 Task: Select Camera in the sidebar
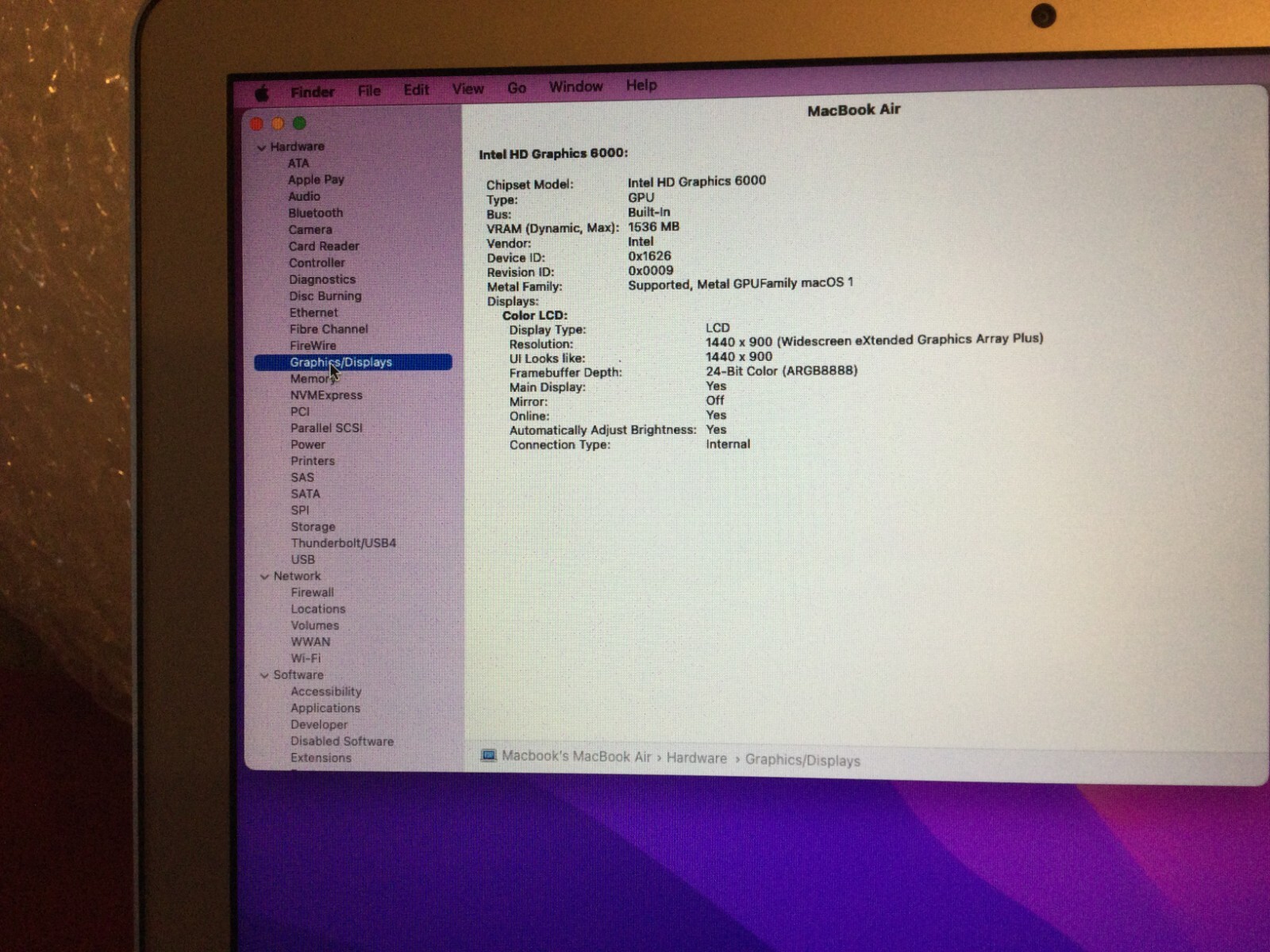point(310,230)
